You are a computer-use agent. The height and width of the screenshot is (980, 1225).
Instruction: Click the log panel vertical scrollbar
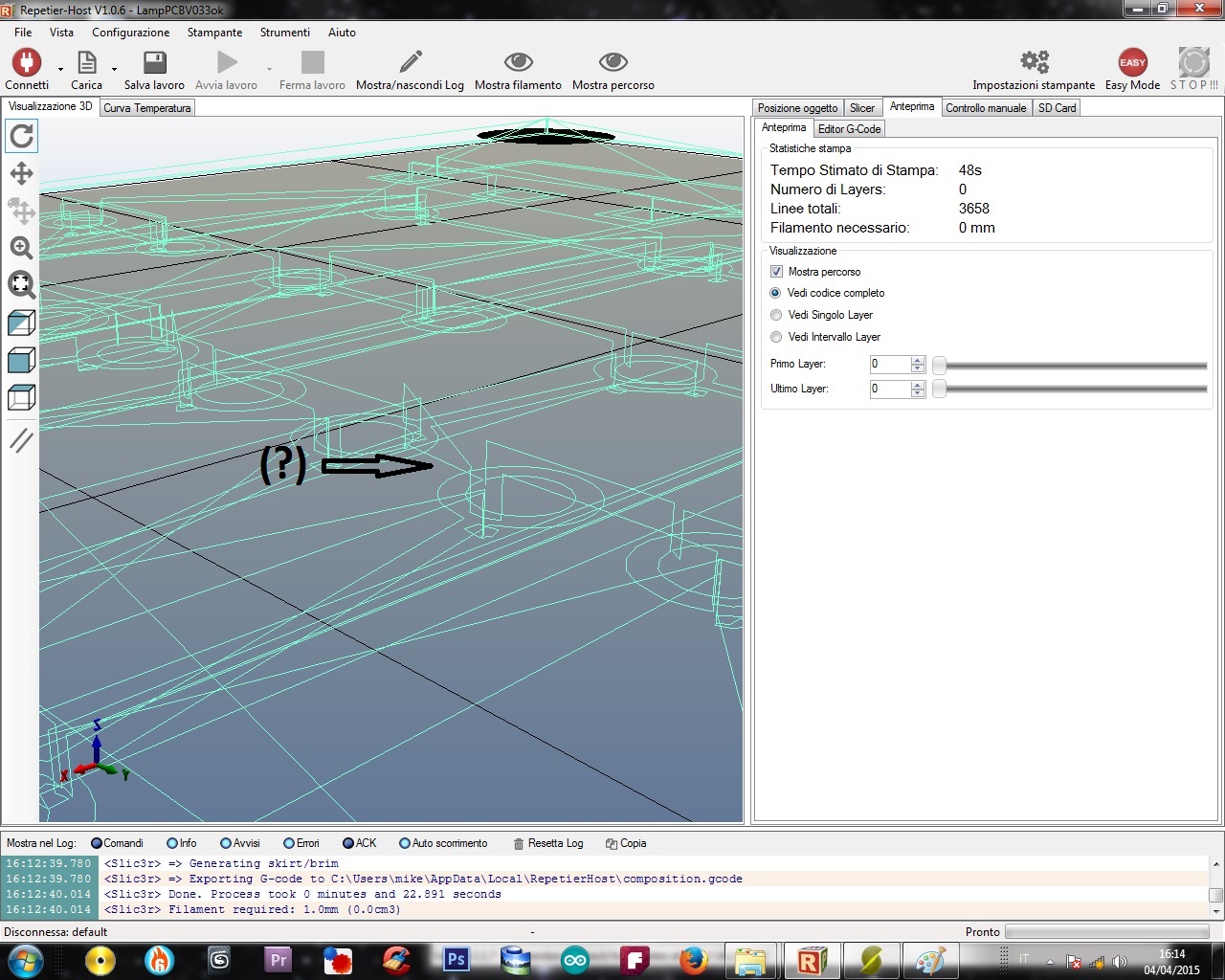[x=1215, y=887]
